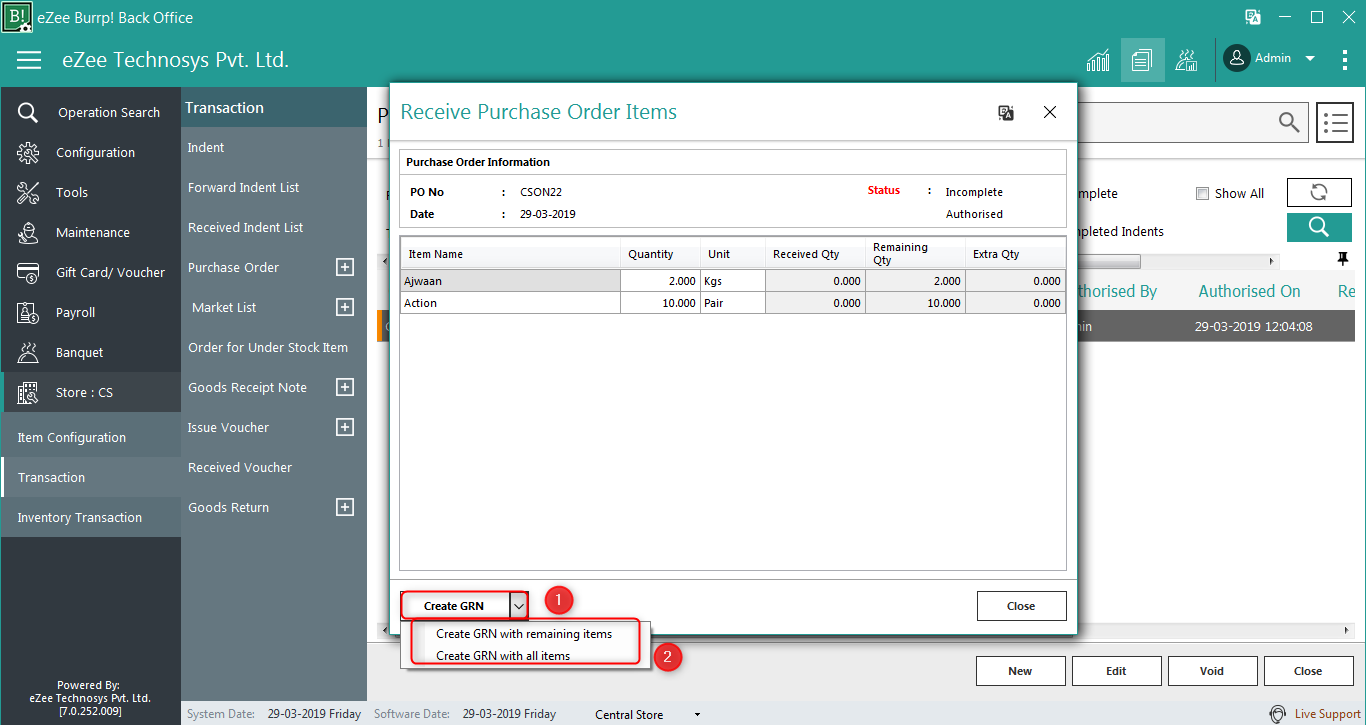Open Received Indent List

(245, 227)
